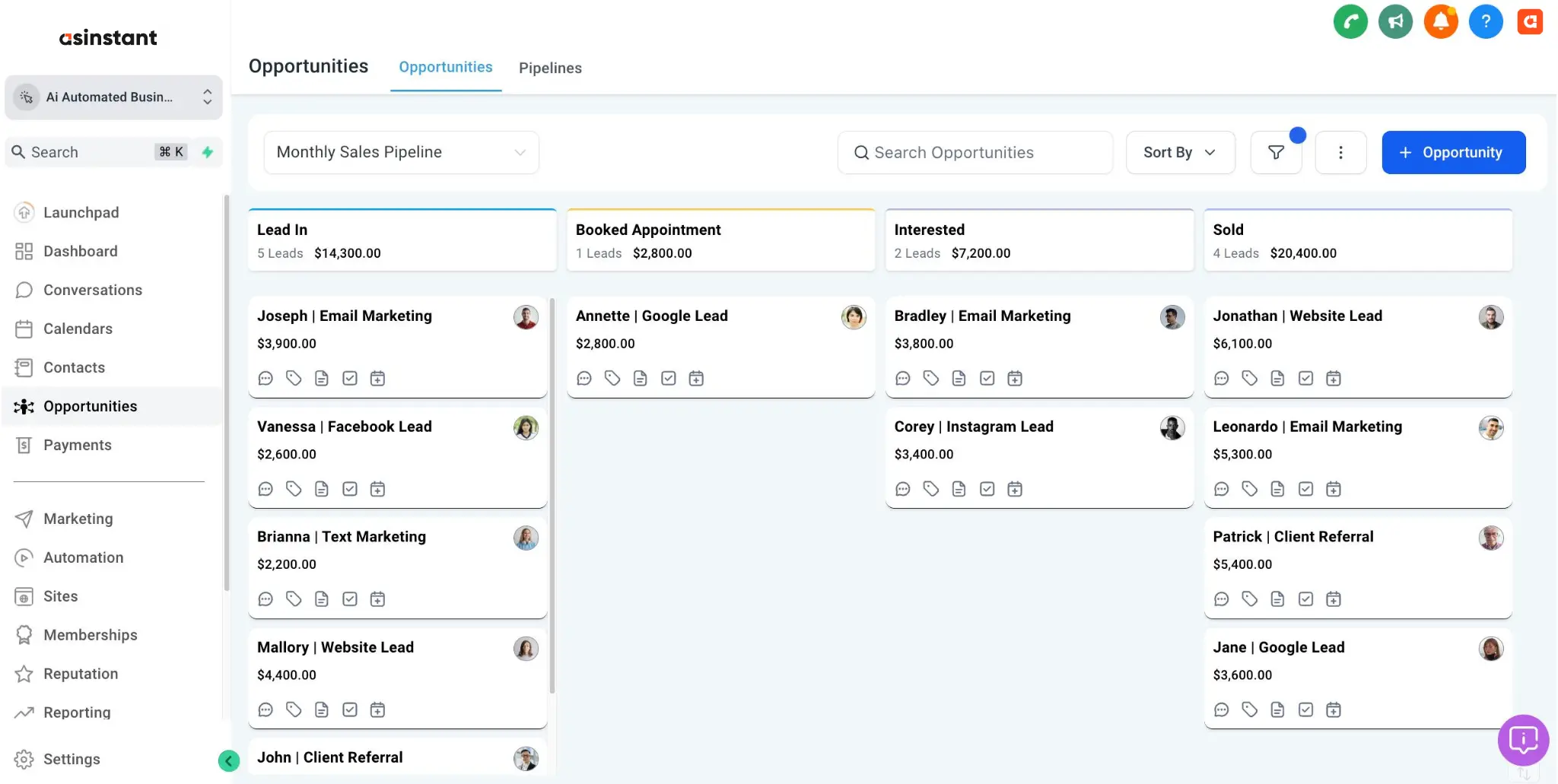The image size is (1558, 784).
Task: Open the purple chat support widget
Action: pyautogui.click(x=1523, y=740)
